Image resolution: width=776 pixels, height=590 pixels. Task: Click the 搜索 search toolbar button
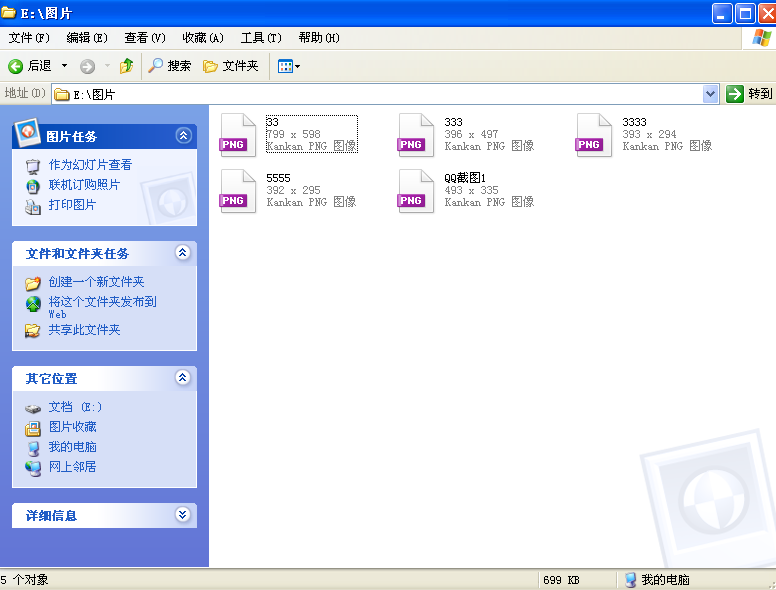[170, 65]
